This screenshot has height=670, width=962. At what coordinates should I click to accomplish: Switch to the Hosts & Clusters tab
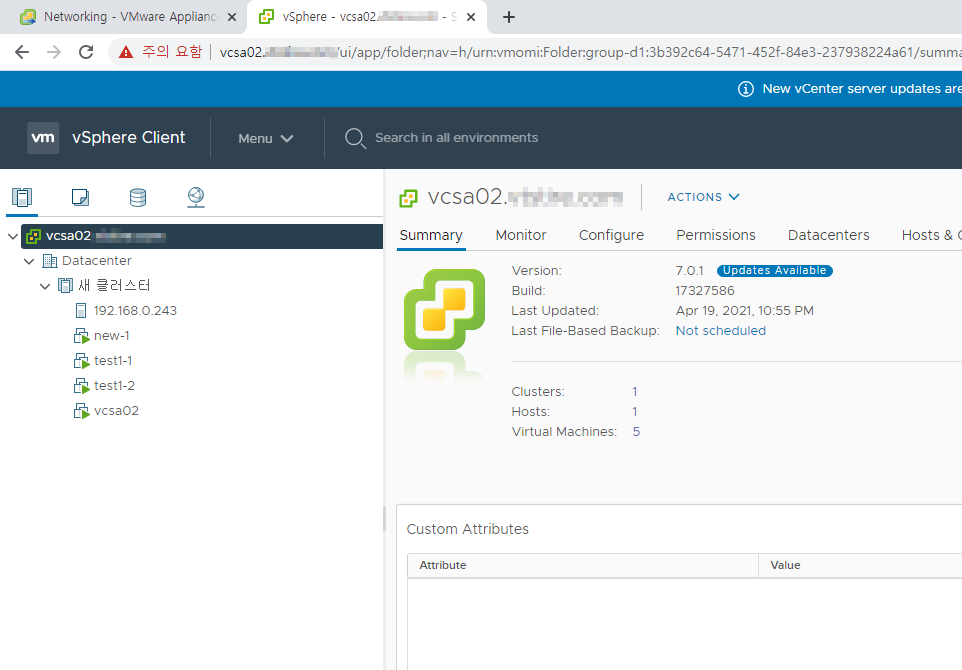pos(931,235)
